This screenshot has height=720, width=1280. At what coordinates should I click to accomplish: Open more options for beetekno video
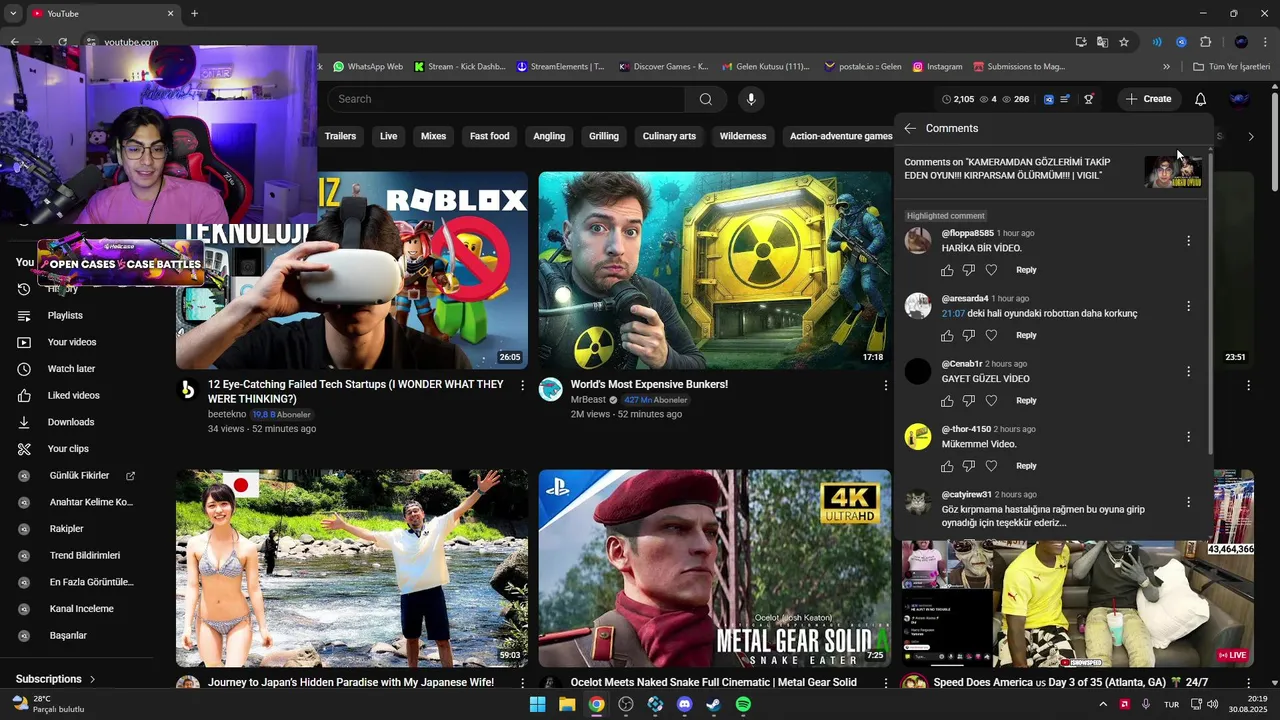coord(522,385)
